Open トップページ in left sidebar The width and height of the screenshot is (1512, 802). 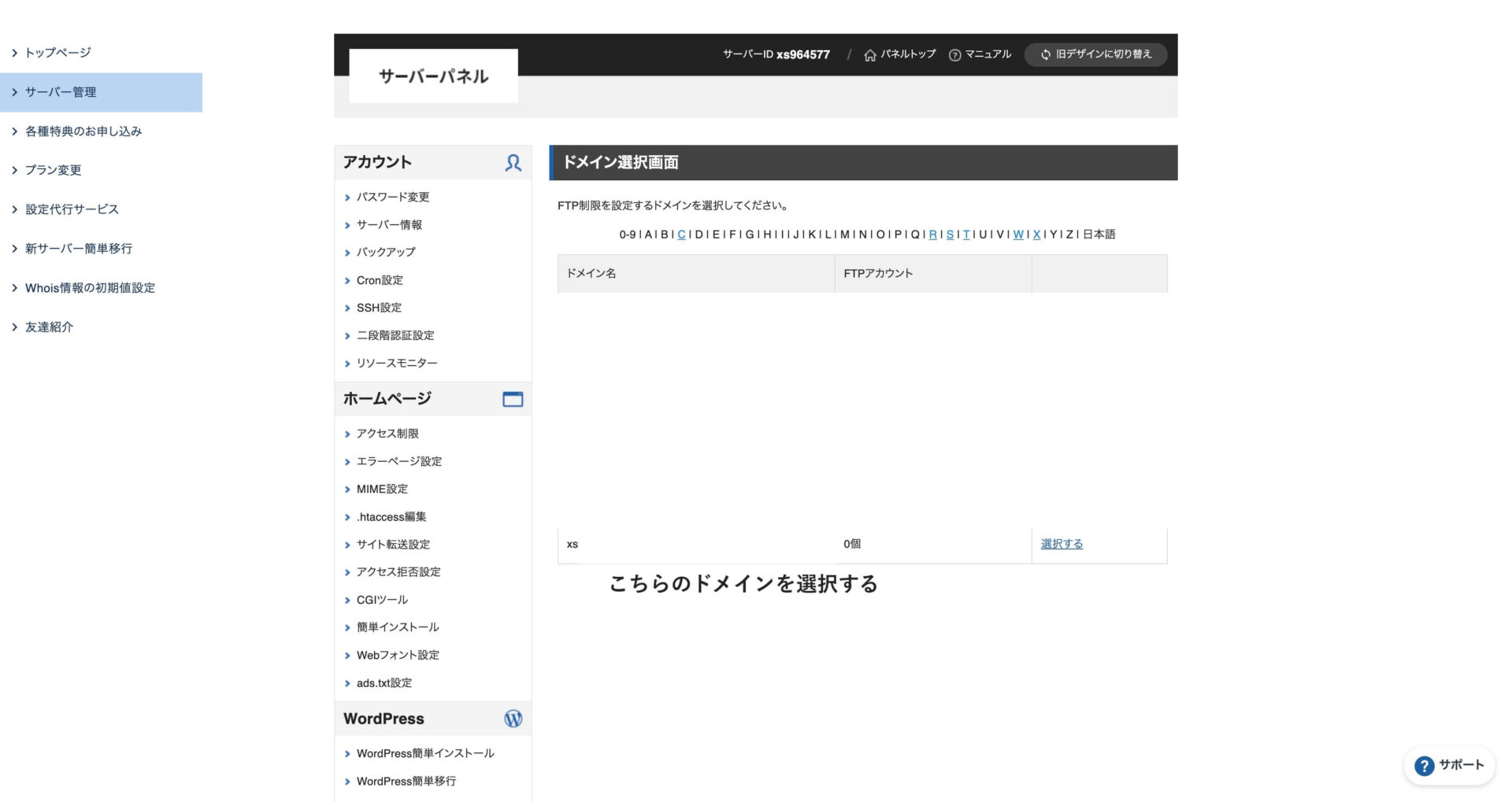[57, 53]
